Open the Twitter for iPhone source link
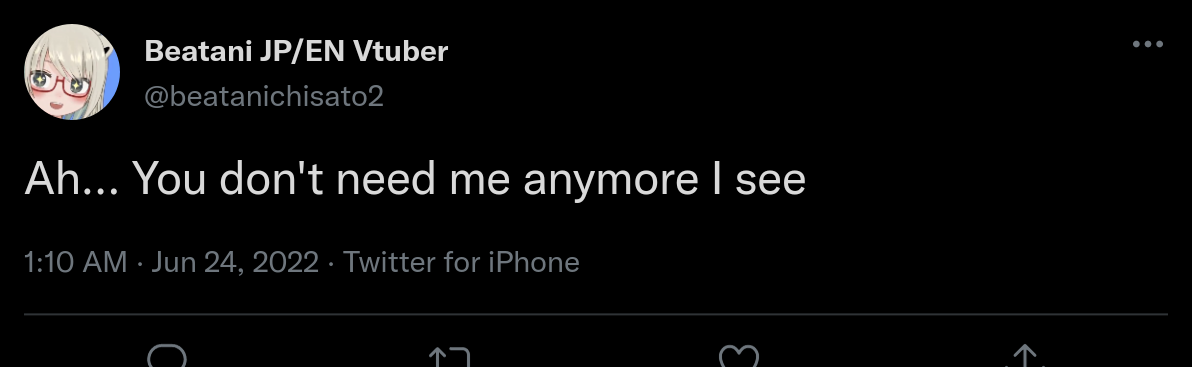The width and height of the screenshot is (1192, 367). coord(461,262)
